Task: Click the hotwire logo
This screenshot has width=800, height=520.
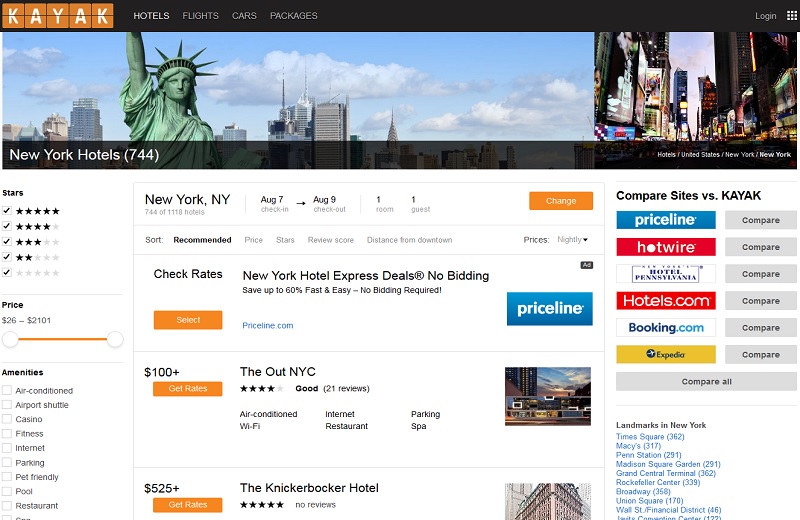Action: pos(665,247)
